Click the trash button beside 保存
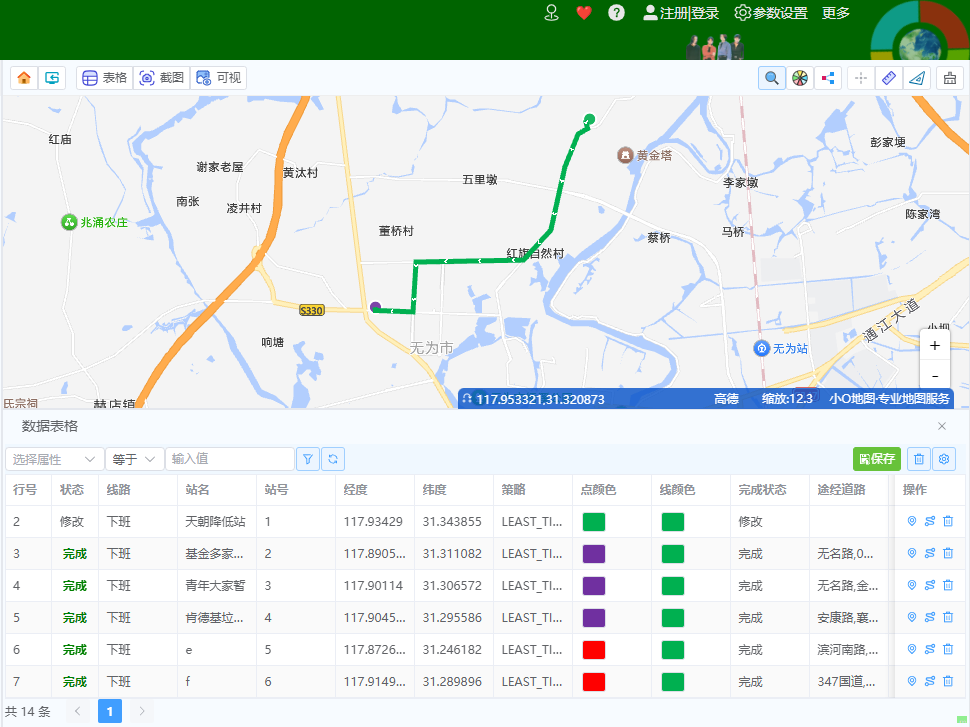The image size is (970, 727). click(x=919, y=459)
